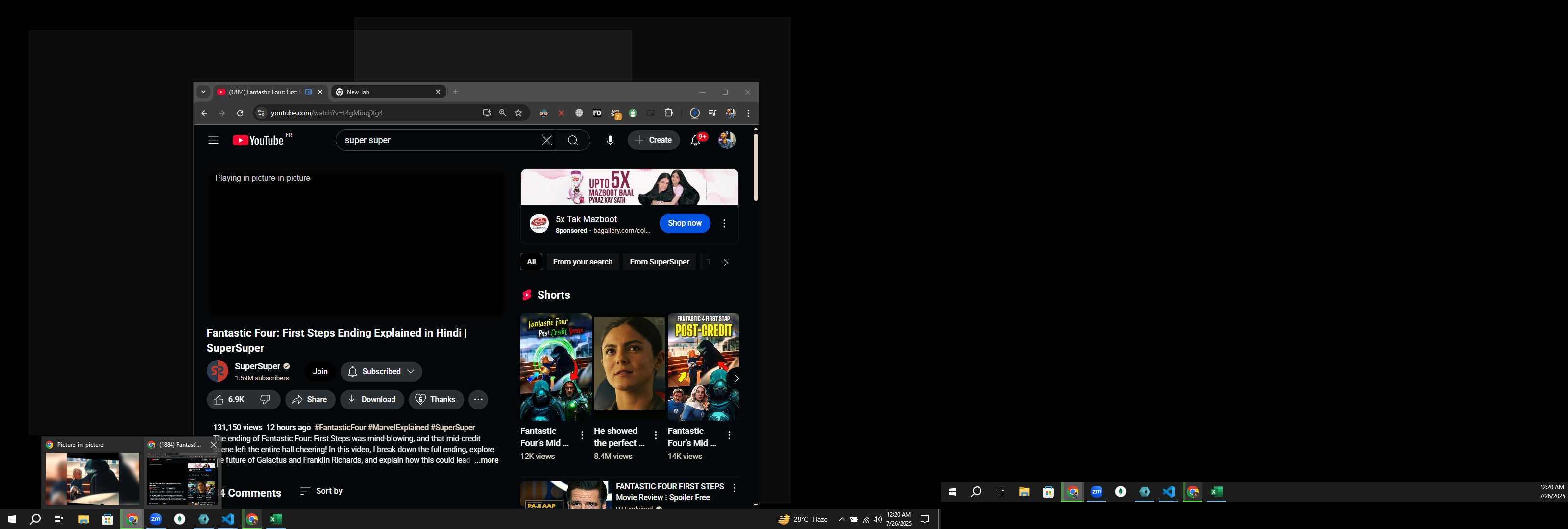Start voice search with microphone

[610, 140]
